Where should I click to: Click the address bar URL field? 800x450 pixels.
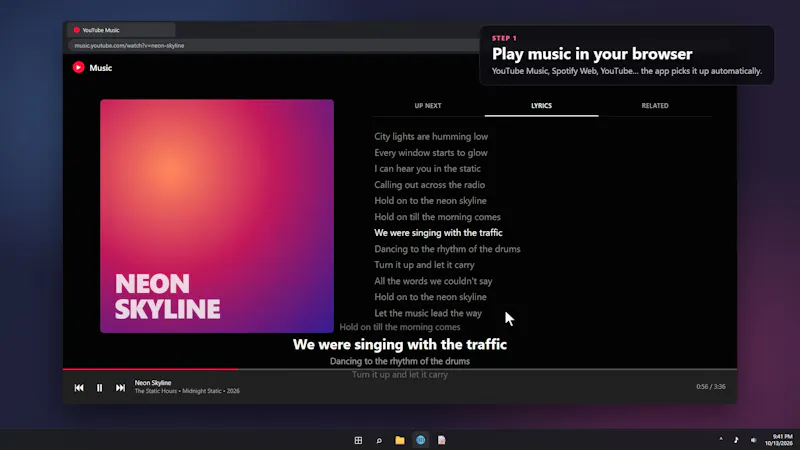[273, 45]
